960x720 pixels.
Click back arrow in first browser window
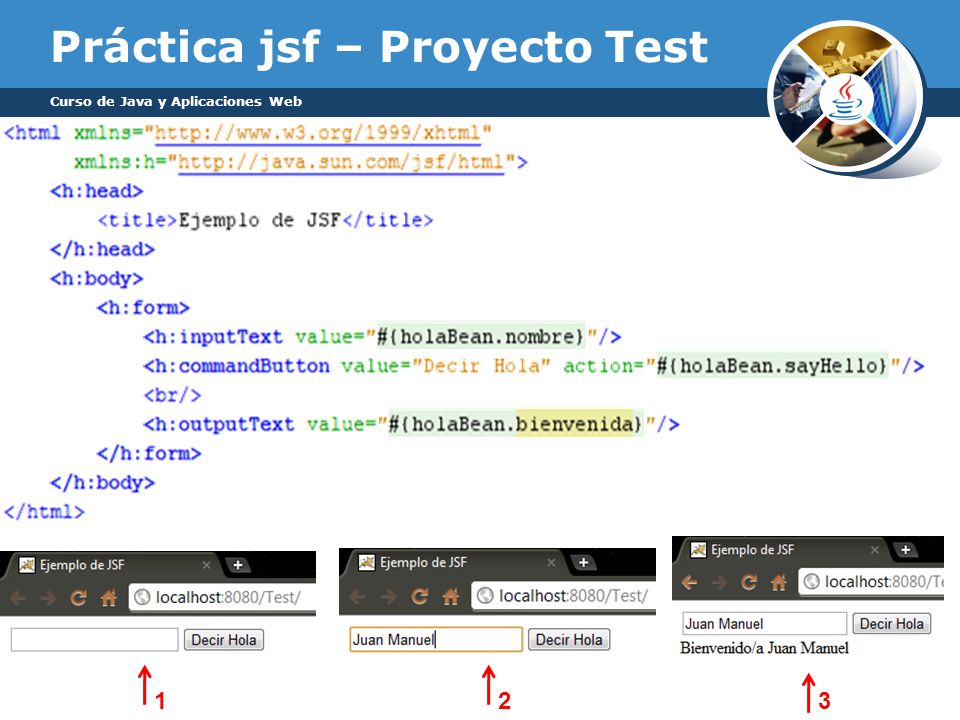(x=18, y=598)
